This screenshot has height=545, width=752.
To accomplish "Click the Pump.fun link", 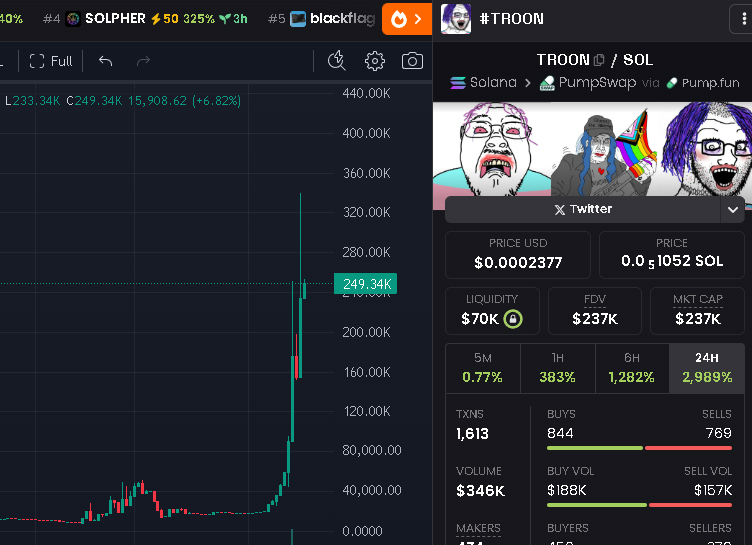I will click(x=703, y=83).
